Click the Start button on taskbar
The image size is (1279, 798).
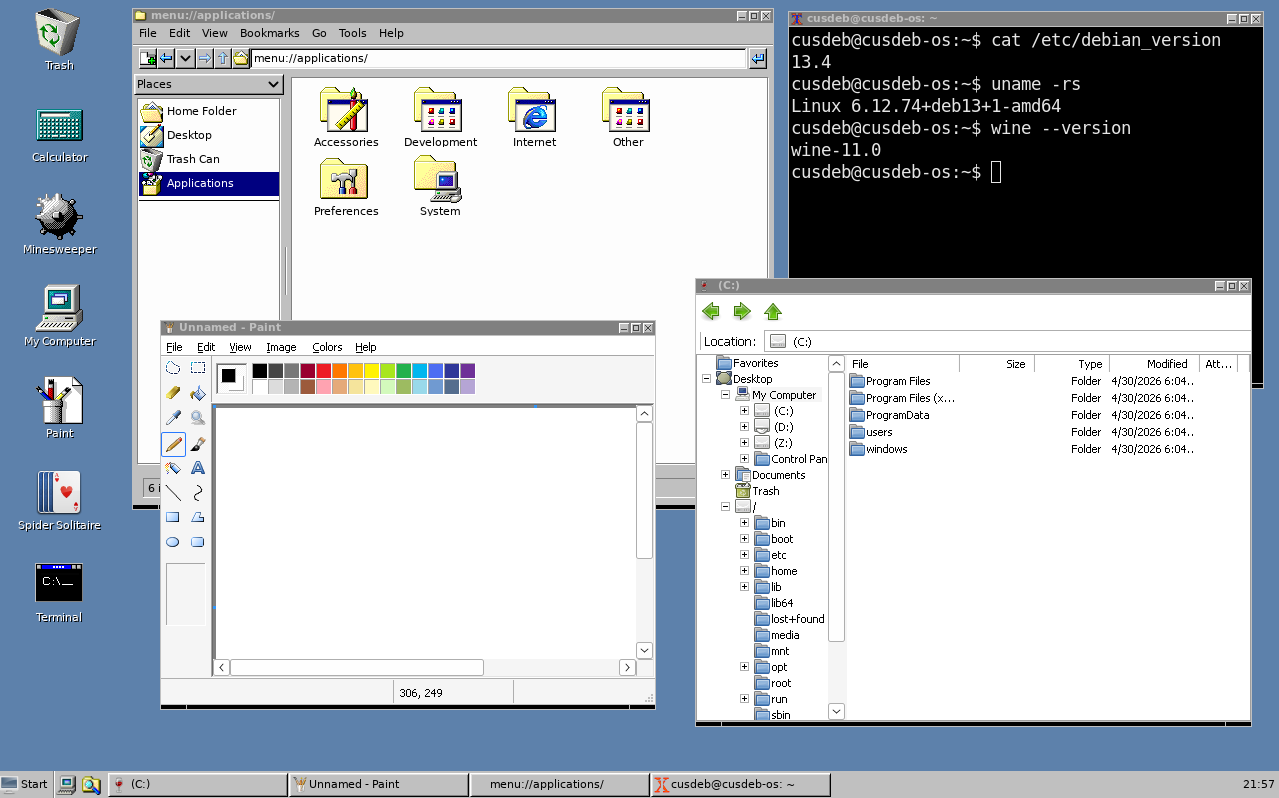click(x=25, y=784)
